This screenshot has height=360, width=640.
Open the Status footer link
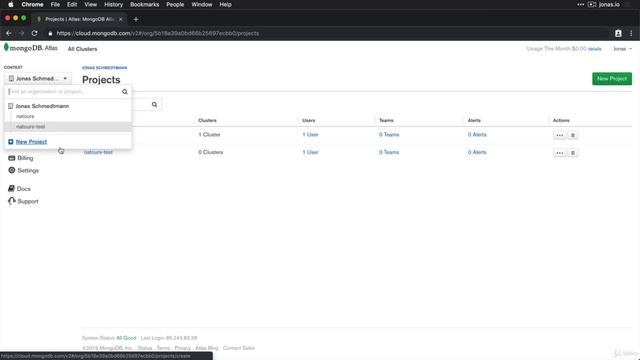click(x=144, y=348)
